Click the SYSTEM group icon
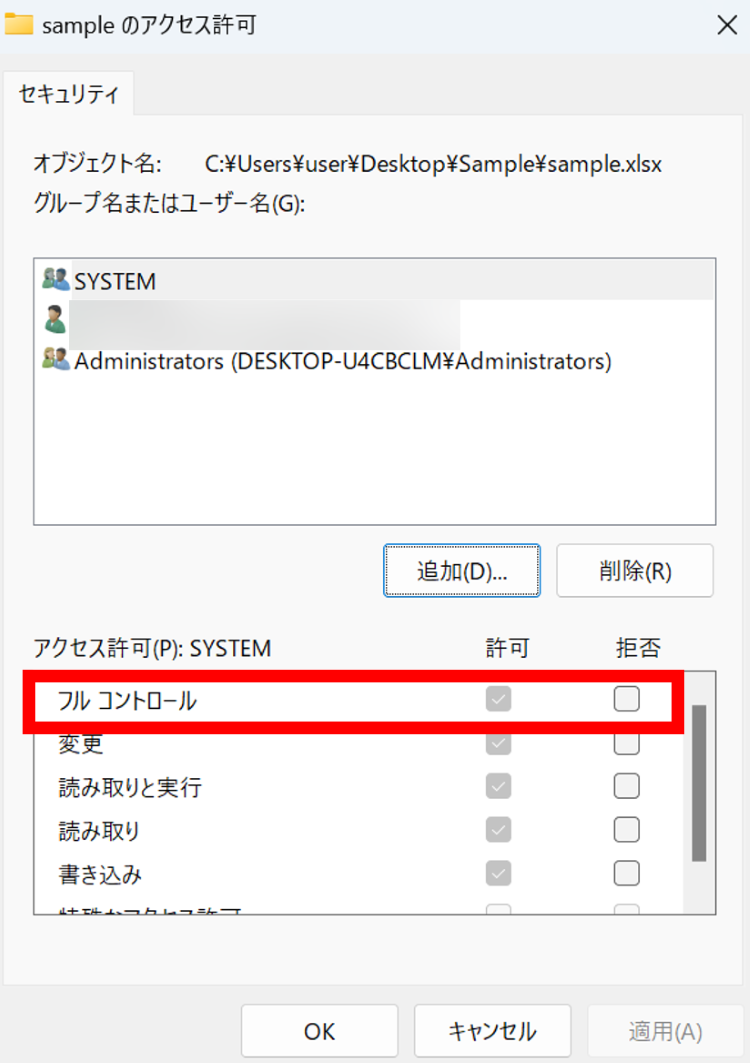 pyautogui.click(x=56, y=279)
